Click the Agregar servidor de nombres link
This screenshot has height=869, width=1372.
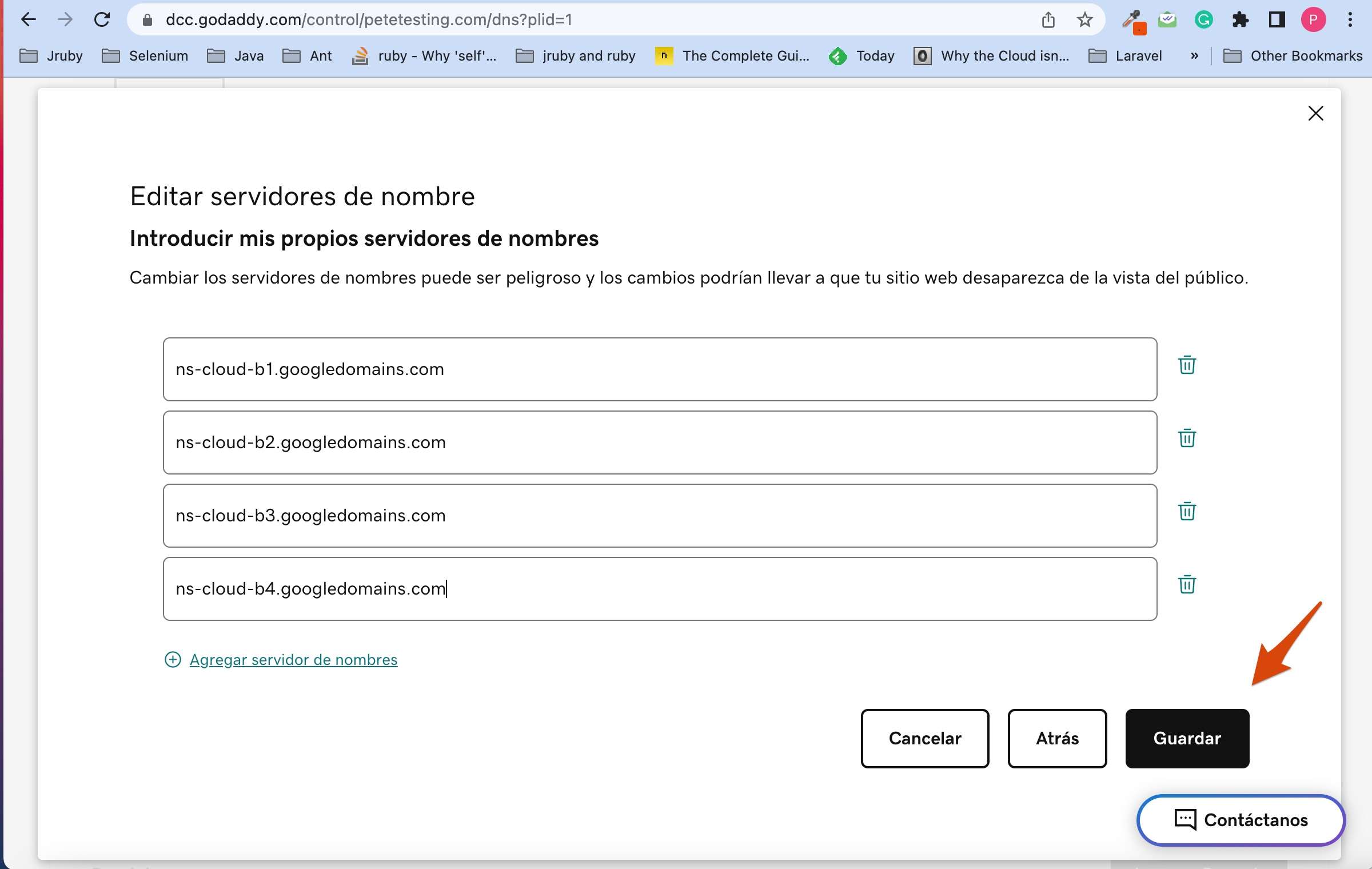click(293, 660)
